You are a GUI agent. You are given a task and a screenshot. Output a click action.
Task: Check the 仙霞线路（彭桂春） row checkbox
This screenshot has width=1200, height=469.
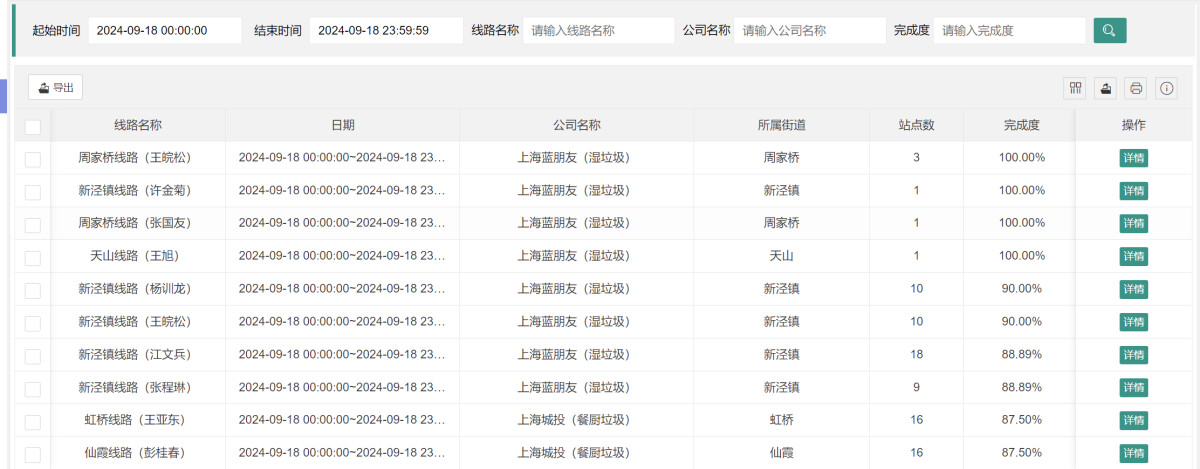point(33,455)
